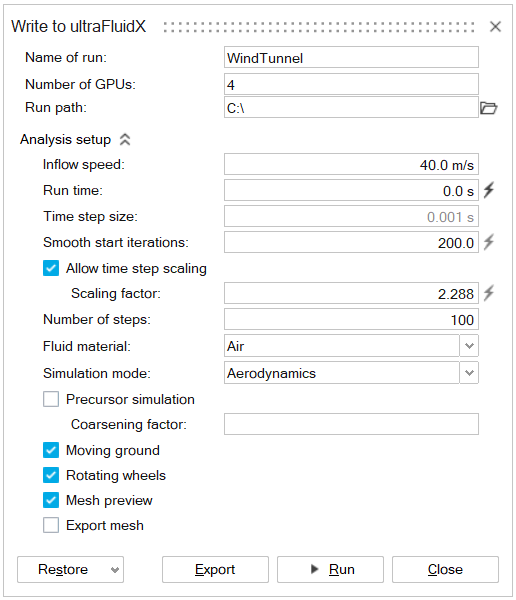Click the lightning icon beside Run time

pos(488,190)
